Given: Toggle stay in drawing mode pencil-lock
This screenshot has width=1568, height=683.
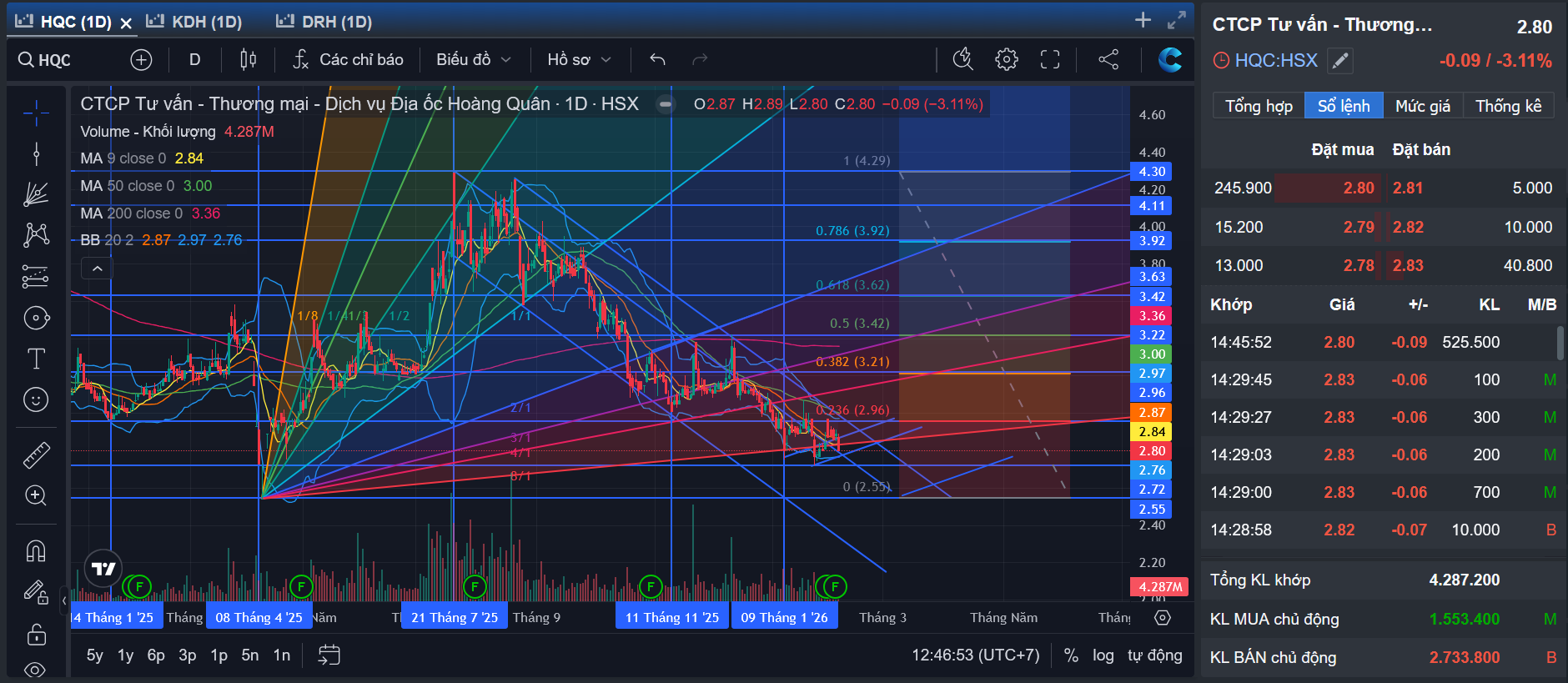Looking at the screenshot, I should [x=36, y=592].
